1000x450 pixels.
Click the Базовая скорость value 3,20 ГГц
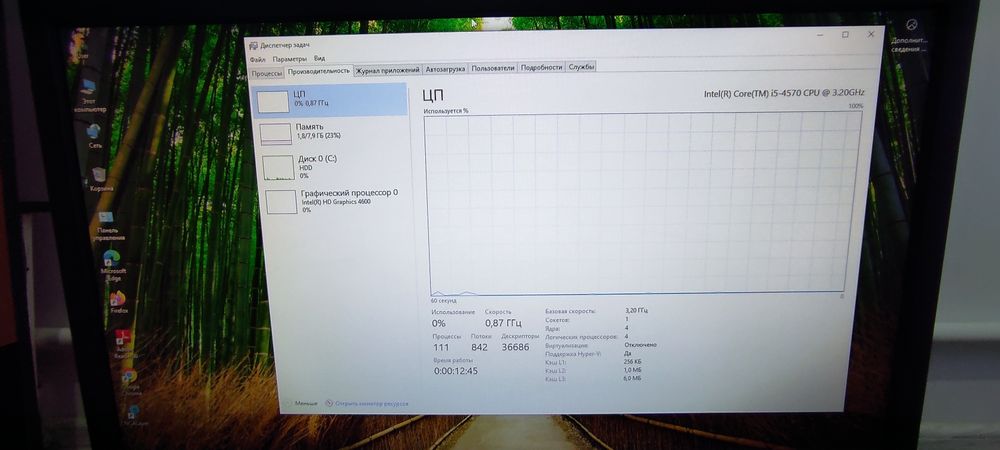click(636, 311)
